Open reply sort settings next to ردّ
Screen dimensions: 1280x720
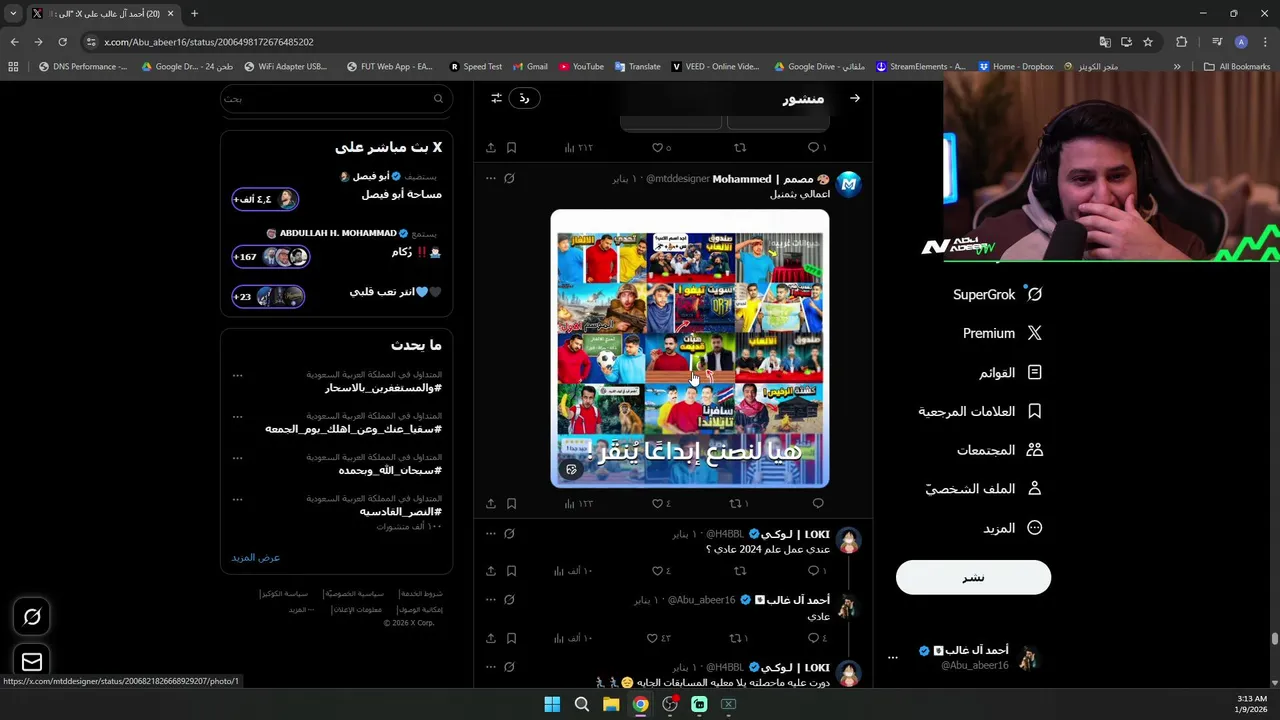pyautogui.click(x=496, y=98)
